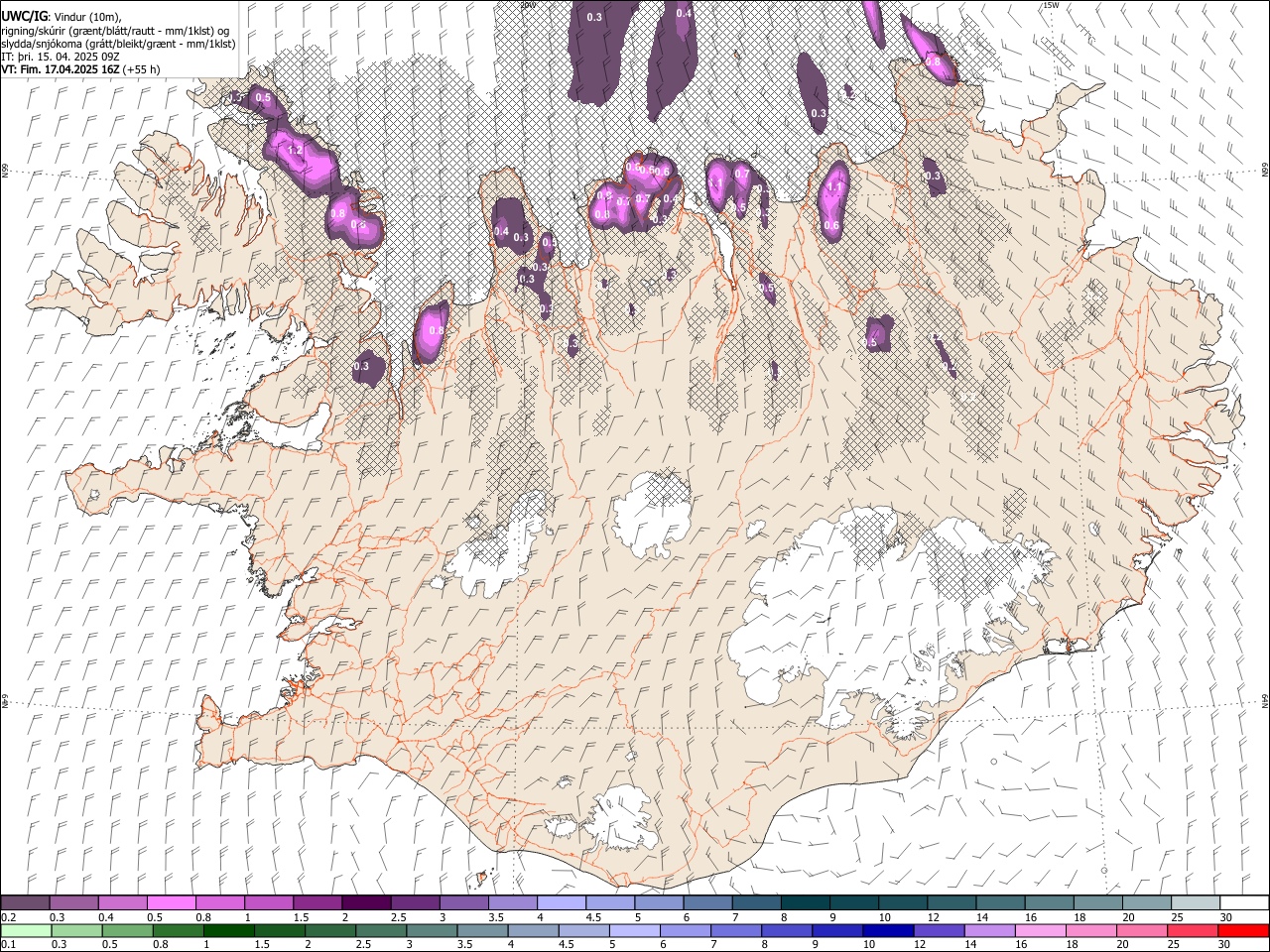Click the 1.2 snowfall value over the Westfjords
The image size is (1270, 952).
(x=295, y=151)
